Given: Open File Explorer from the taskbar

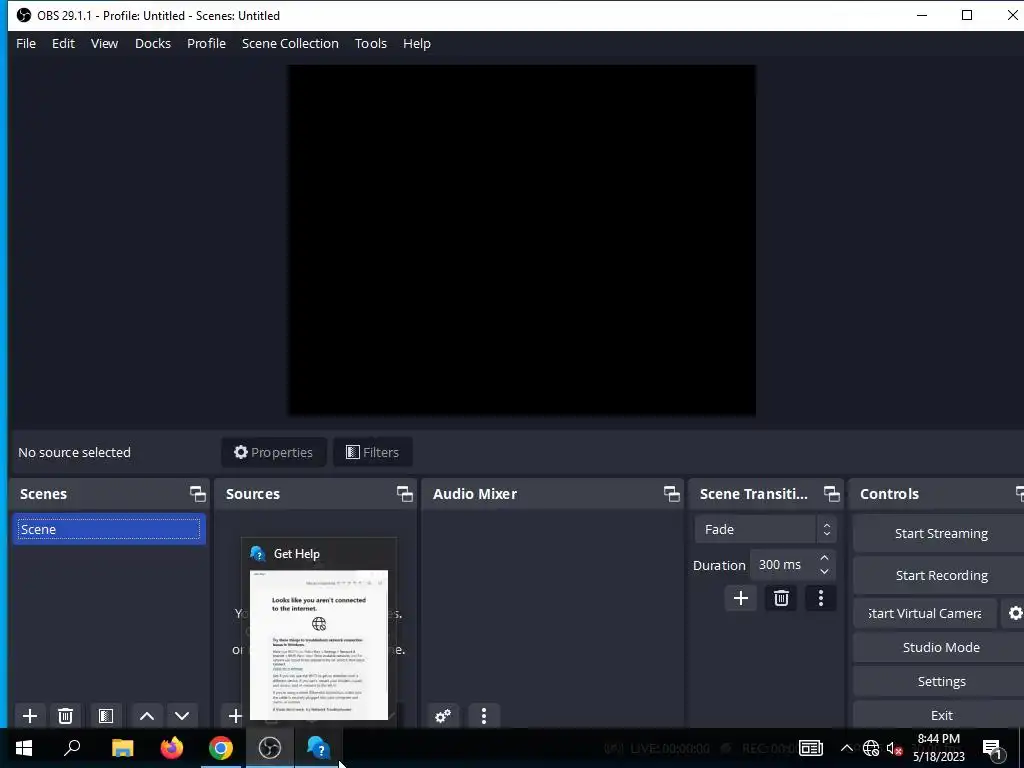Looking at the screenshot, I should tap(122, 748).
